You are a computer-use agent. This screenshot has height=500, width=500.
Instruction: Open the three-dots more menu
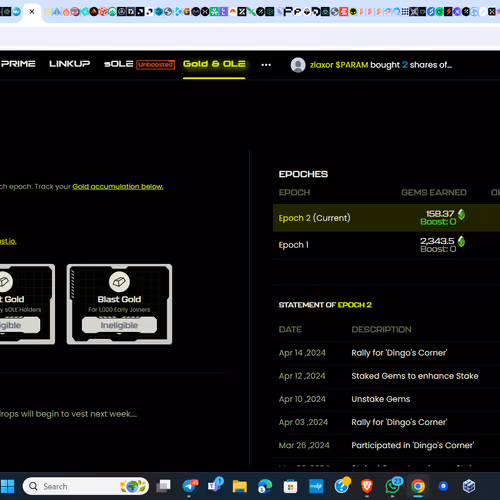coord(266,65)
